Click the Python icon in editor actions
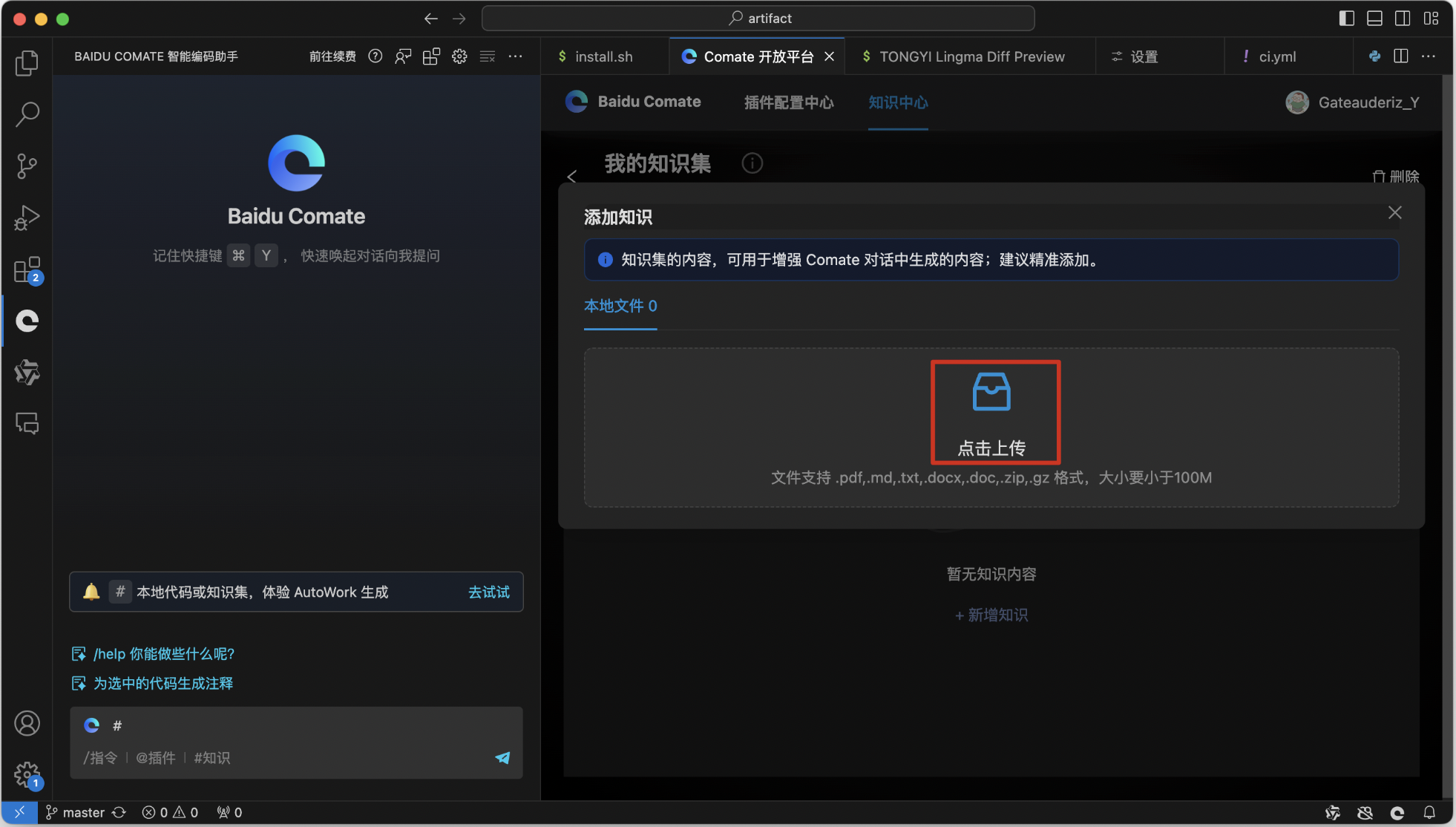This screenshot has height=827, width=1456. (x=1374, y=56)
